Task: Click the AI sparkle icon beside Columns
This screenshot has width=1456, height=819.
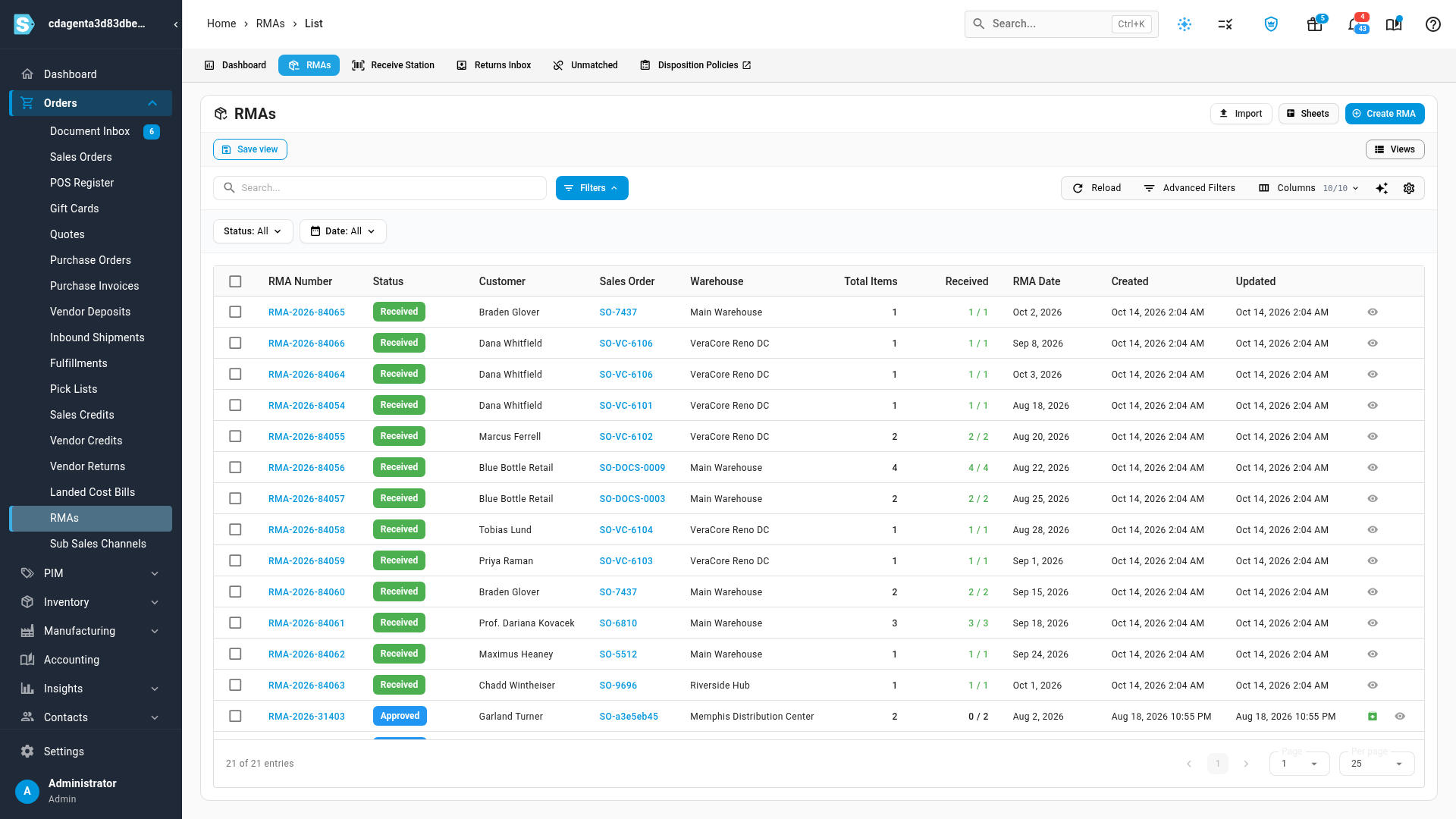Action: point(1382,188)
